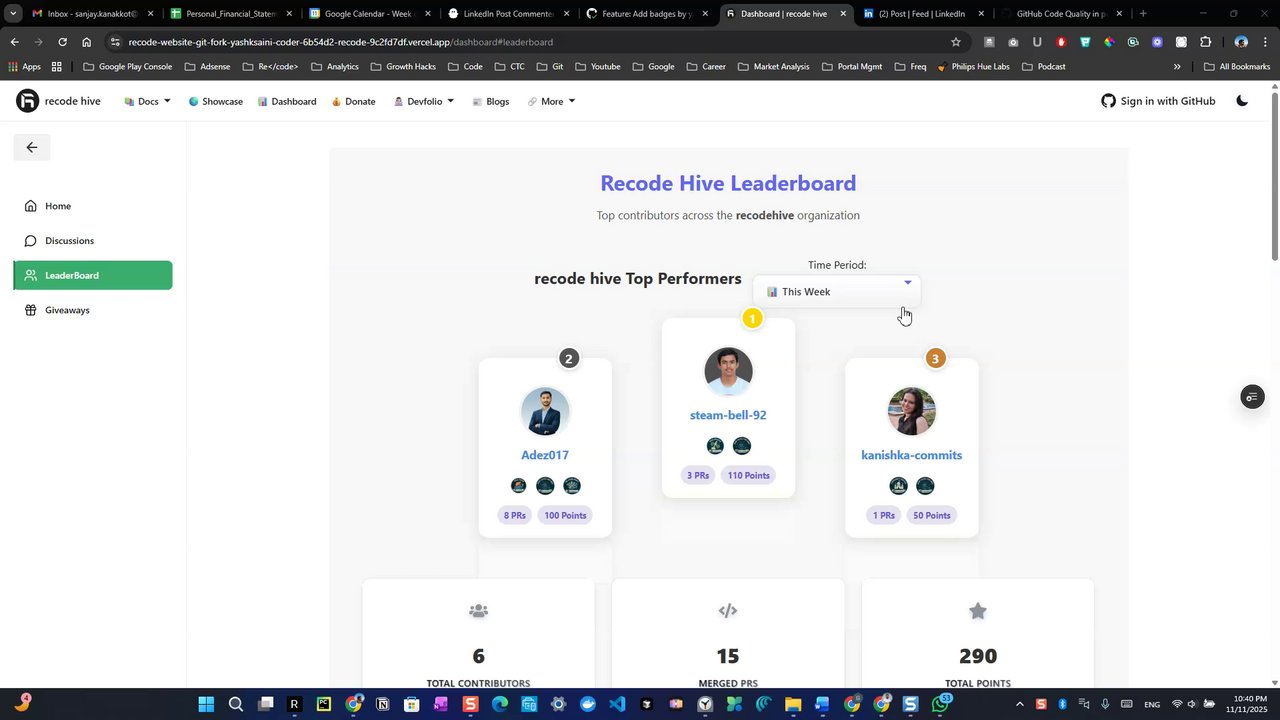
Task: Click the camera screenshot extension icon
Action: (x=1013, y=42)
